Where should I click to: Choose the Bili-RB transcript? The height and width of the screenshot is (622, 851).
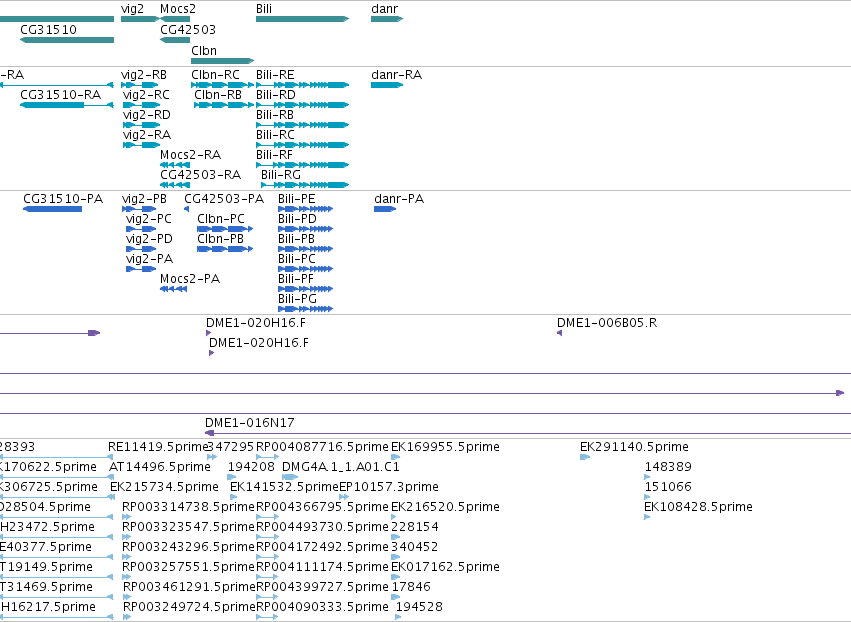pyautogui.click(x=302, y=125)
